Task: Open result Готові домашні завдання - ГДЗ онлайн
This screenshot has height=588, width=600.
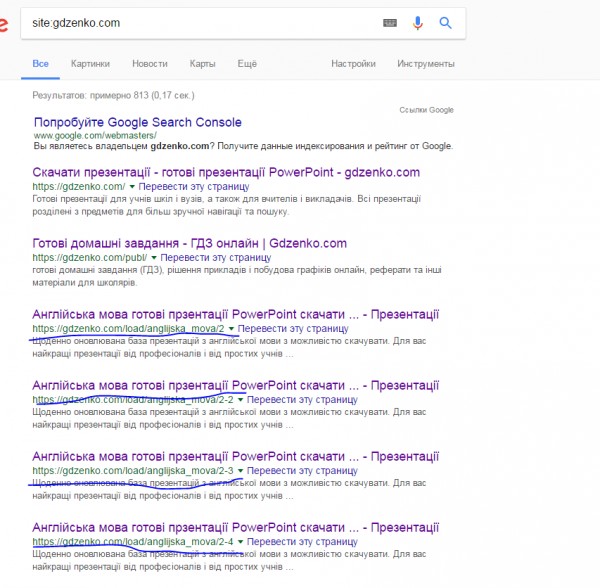Action: (189, 243)
